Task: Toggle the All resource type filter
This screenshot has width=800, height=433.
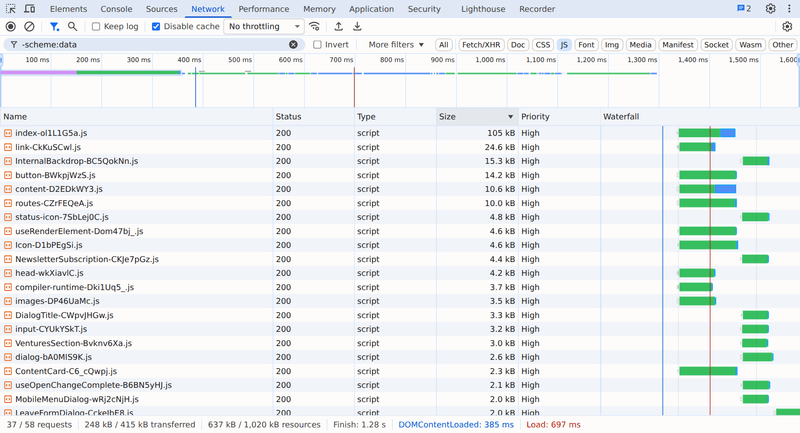Action: pyautogui.click(x=444, y=45)
